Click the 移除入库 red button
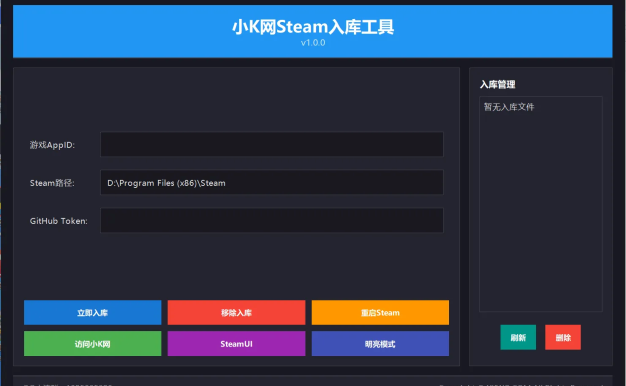Viewport: 626px width, 386px height. point(236,313)
